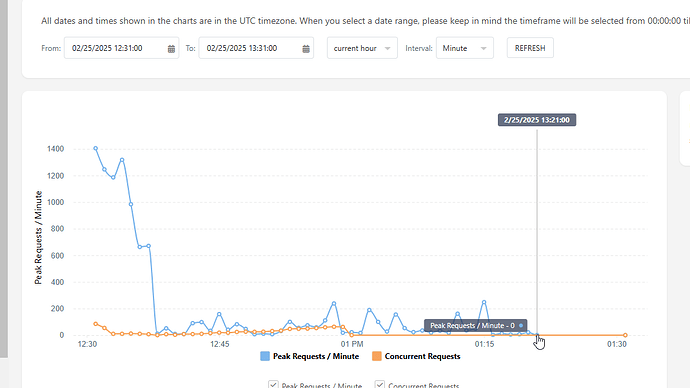Click the last orange data point at 01:30
Image resolution: width=690 pixels, height=388 pixels.
[x=625, y=335]
